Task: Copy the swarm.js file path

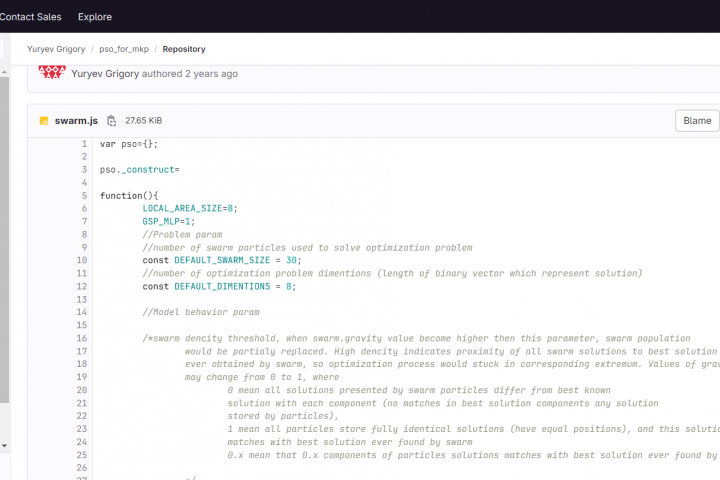Action: point(112,121)
